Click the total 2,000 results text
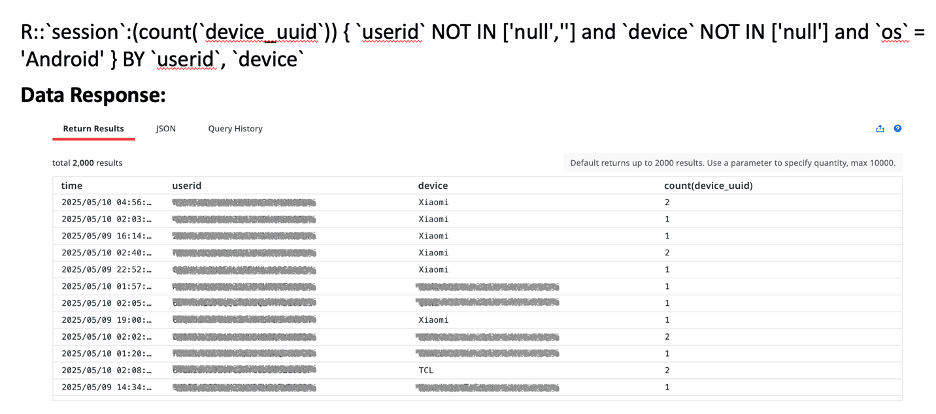The image size is (936, 414). pyautogui.click(x=87, y=162)
